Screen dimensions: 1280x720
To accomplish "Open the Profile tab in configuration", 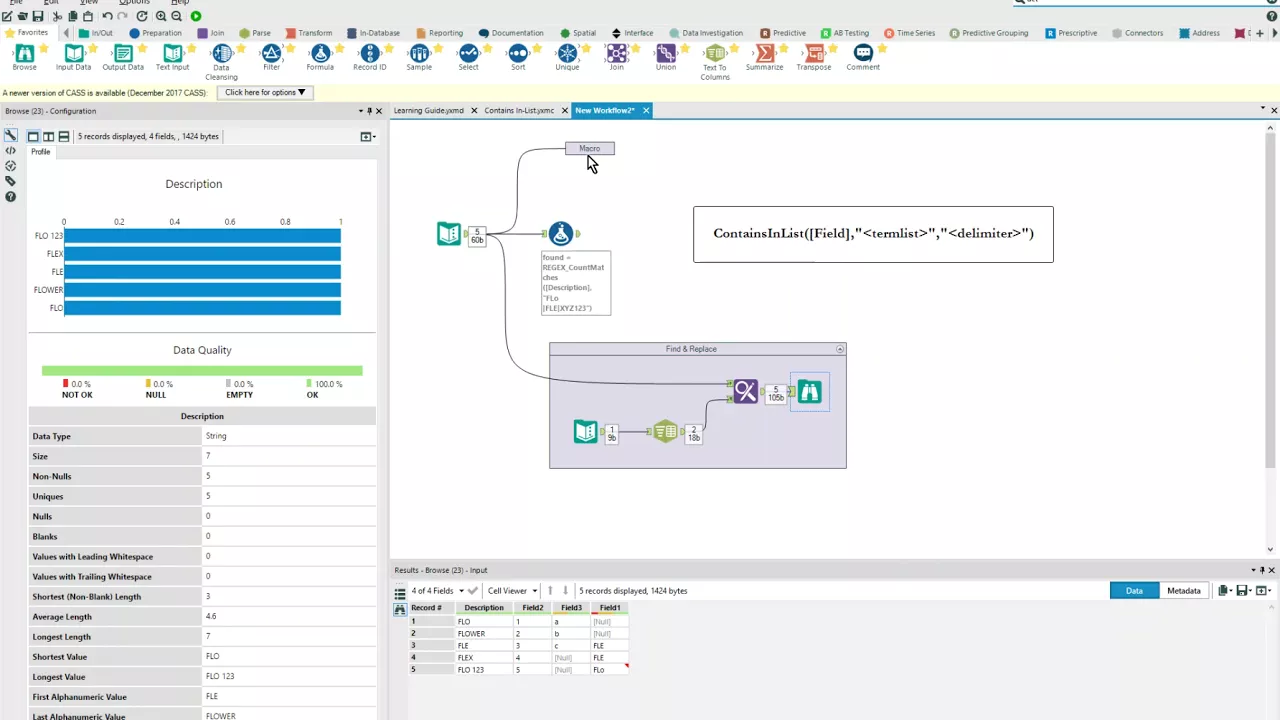I will [x=40, y=152].
